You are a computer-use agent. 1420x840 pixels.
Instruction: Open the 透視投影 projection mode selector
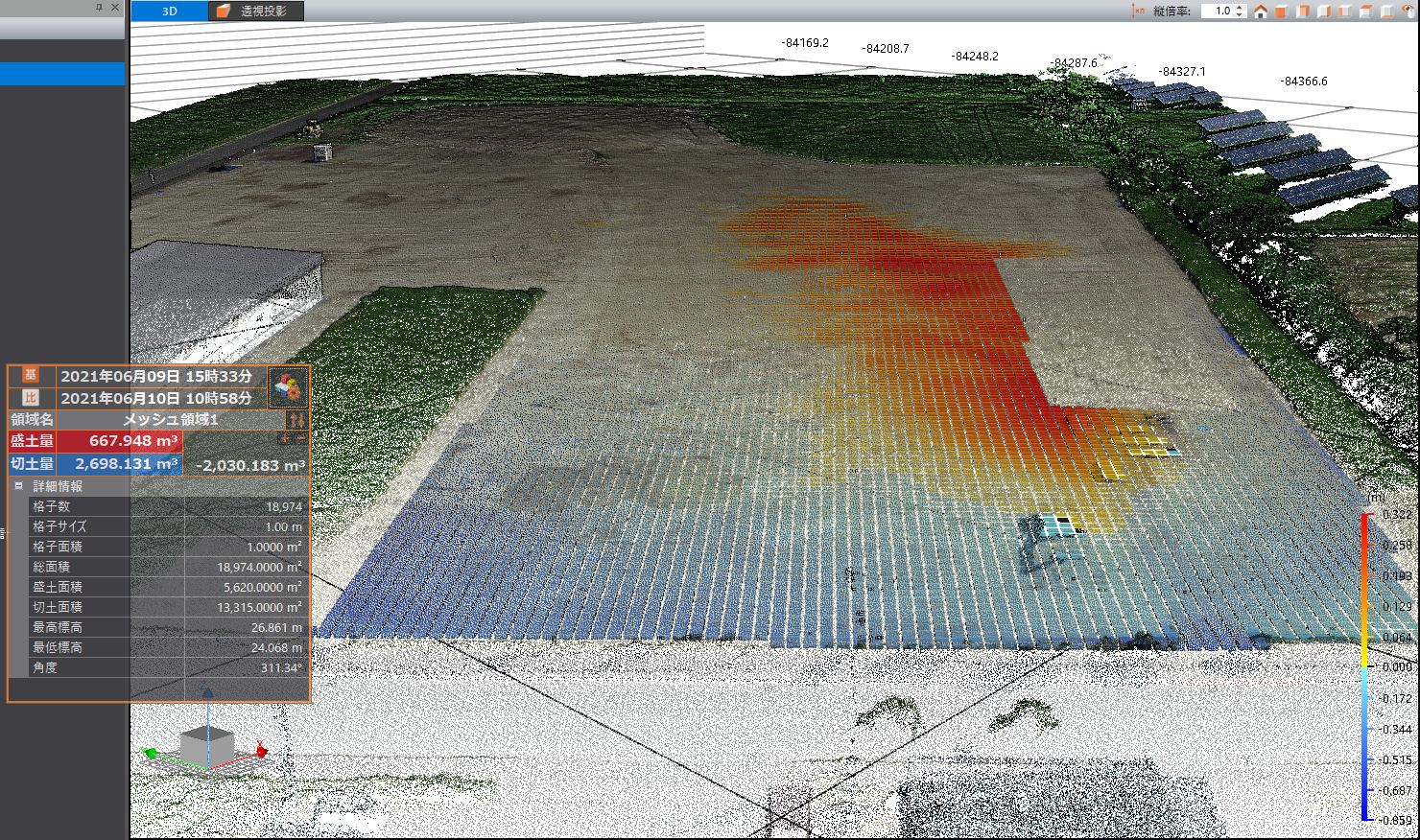(255, 12)
